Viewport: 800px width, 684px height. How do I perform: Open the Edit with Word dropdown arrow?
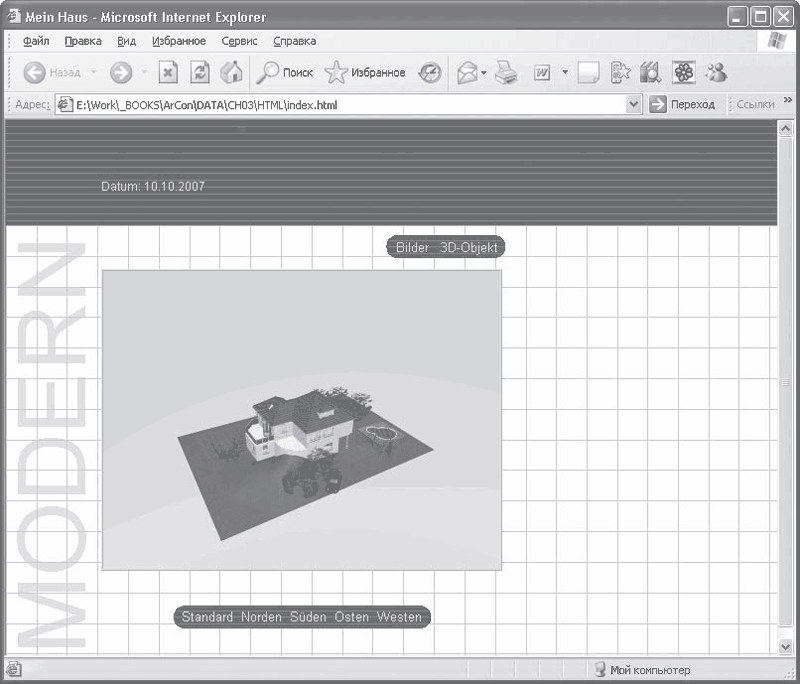point(565,72)
